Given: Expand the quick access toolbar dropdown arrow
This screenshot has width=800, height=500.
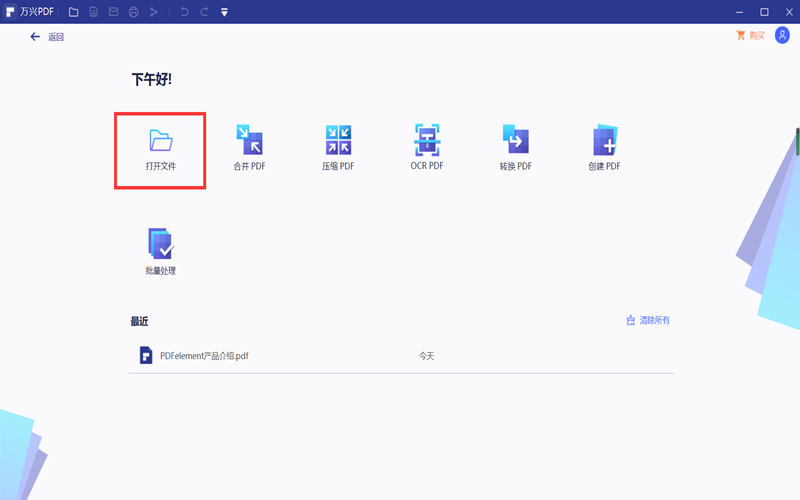Looking at the screenshot, I should pos(224,12).
